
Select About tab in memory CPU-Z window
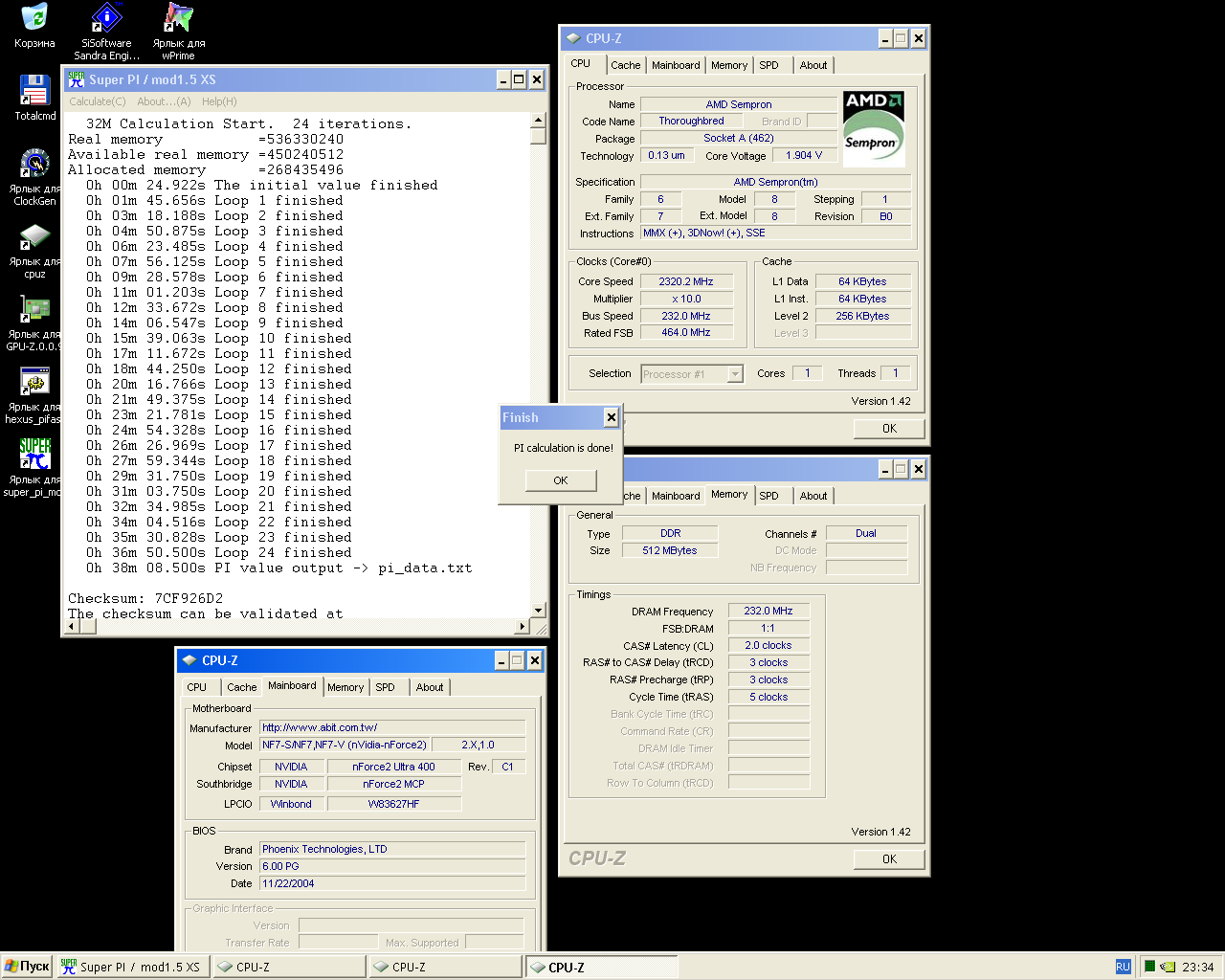click(x=813, y=496)
